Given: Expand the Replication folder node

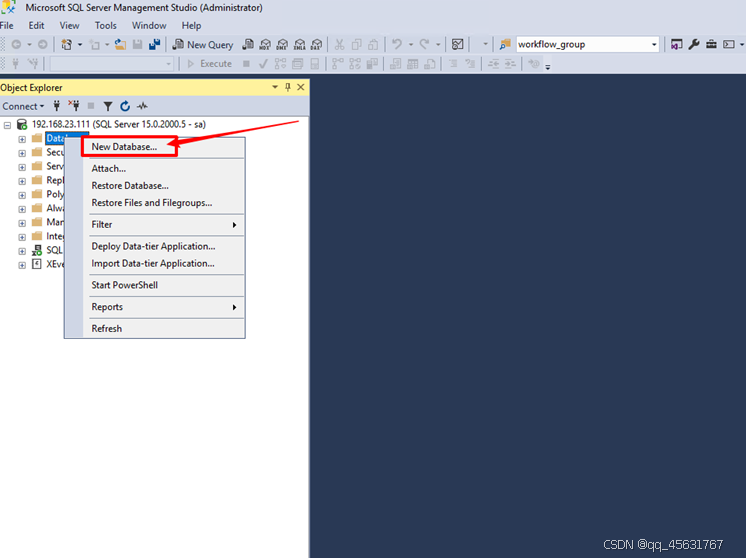Looking at the screenshot, I should point(22,181).
